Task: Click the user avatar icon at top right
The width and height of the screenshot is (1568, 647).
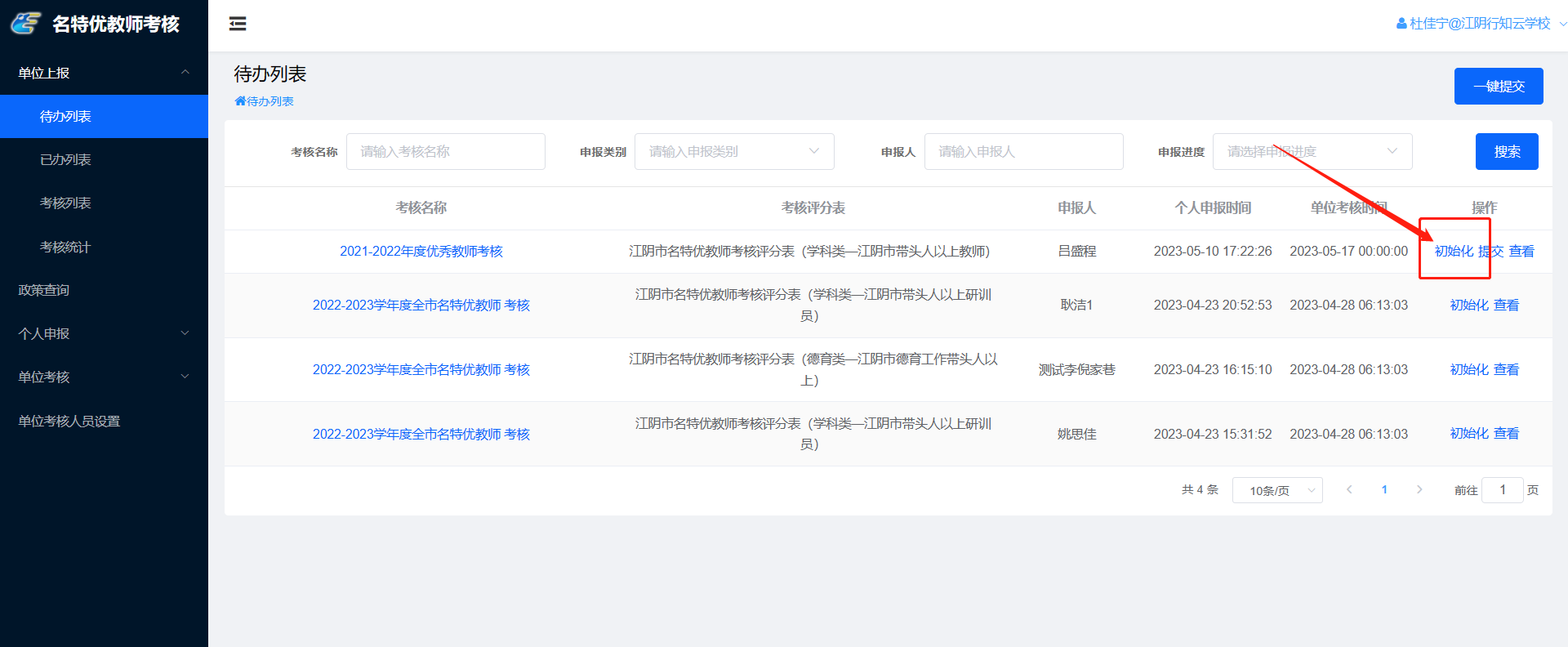Action: (1401, 24)
